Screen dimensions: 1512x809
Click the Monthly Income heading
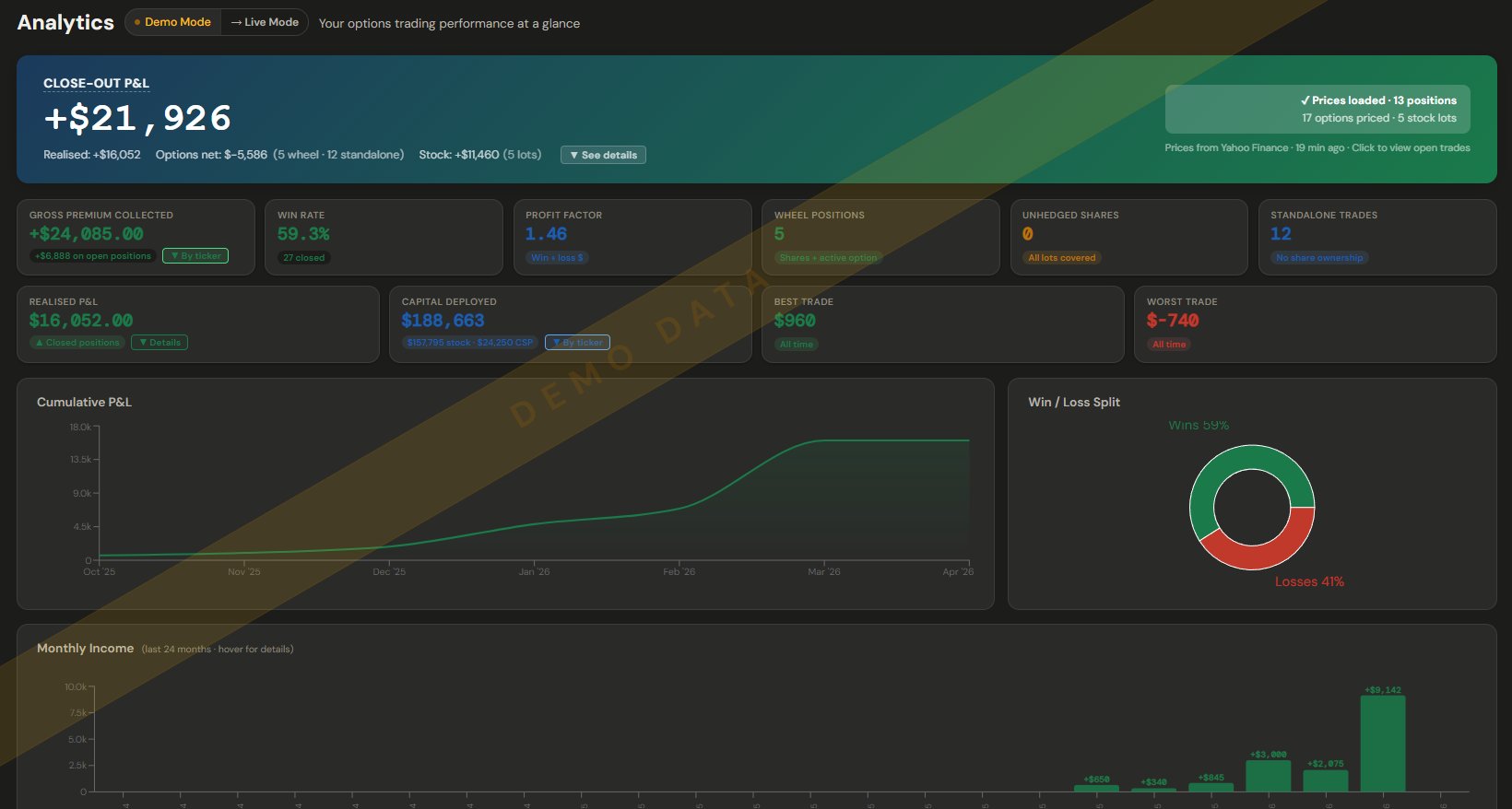85,649
